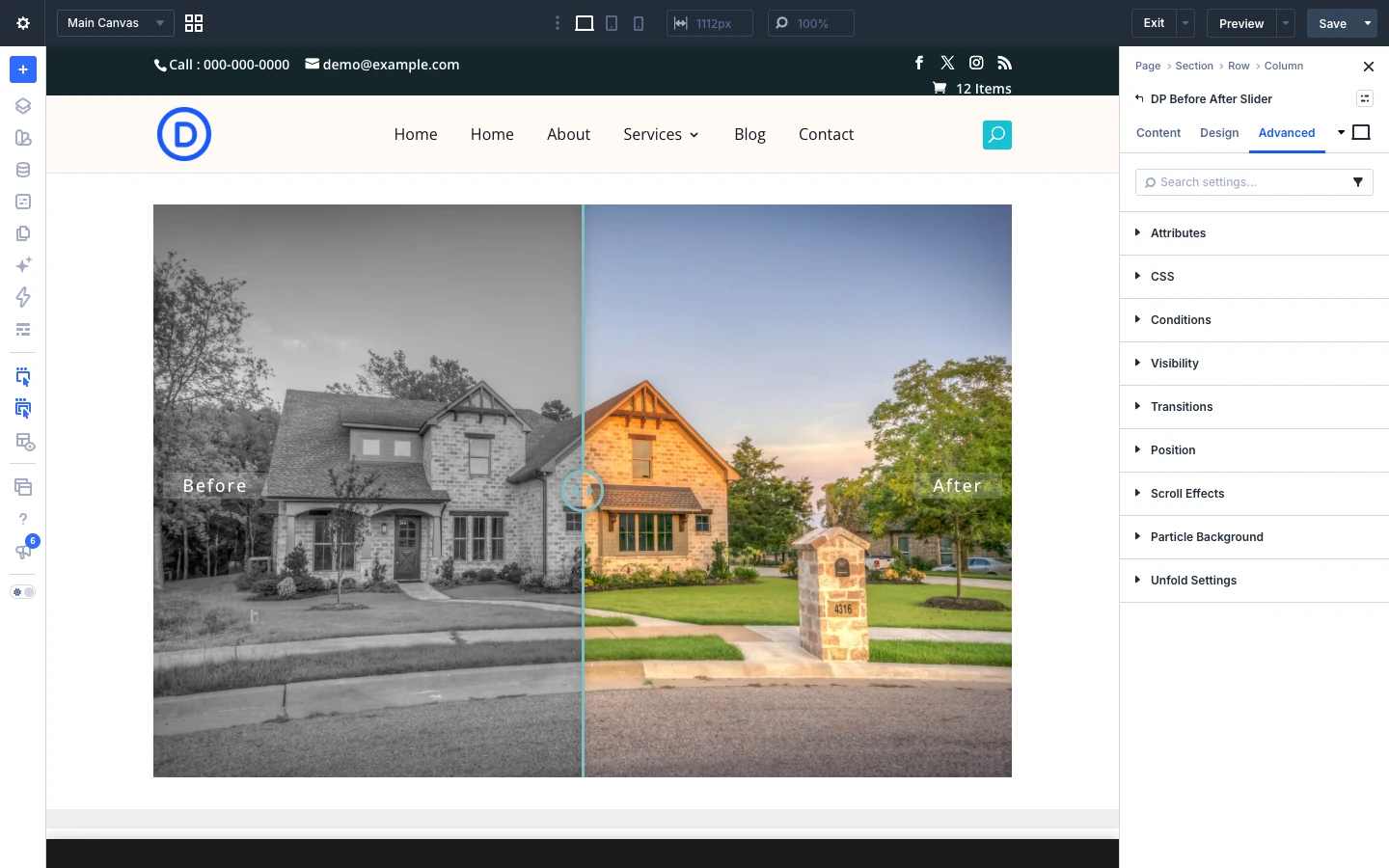
Task: Click the Section breadcrumb item
Action: point(1194,66)
